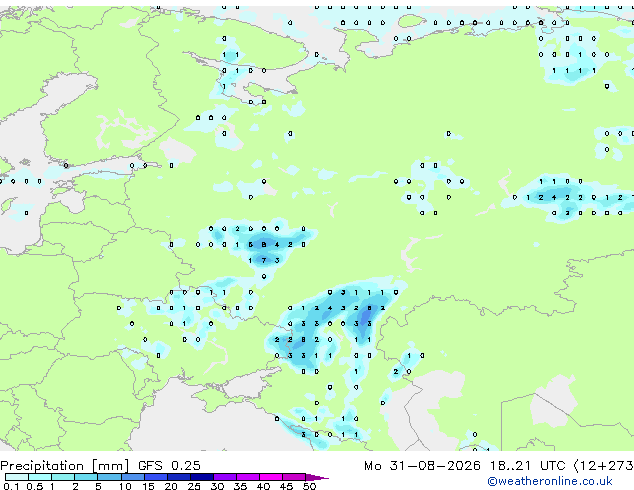Screen dimensions: 634x490
Task: Click the 10–15 mm blue swatch
Action: [x=132, y=477]
